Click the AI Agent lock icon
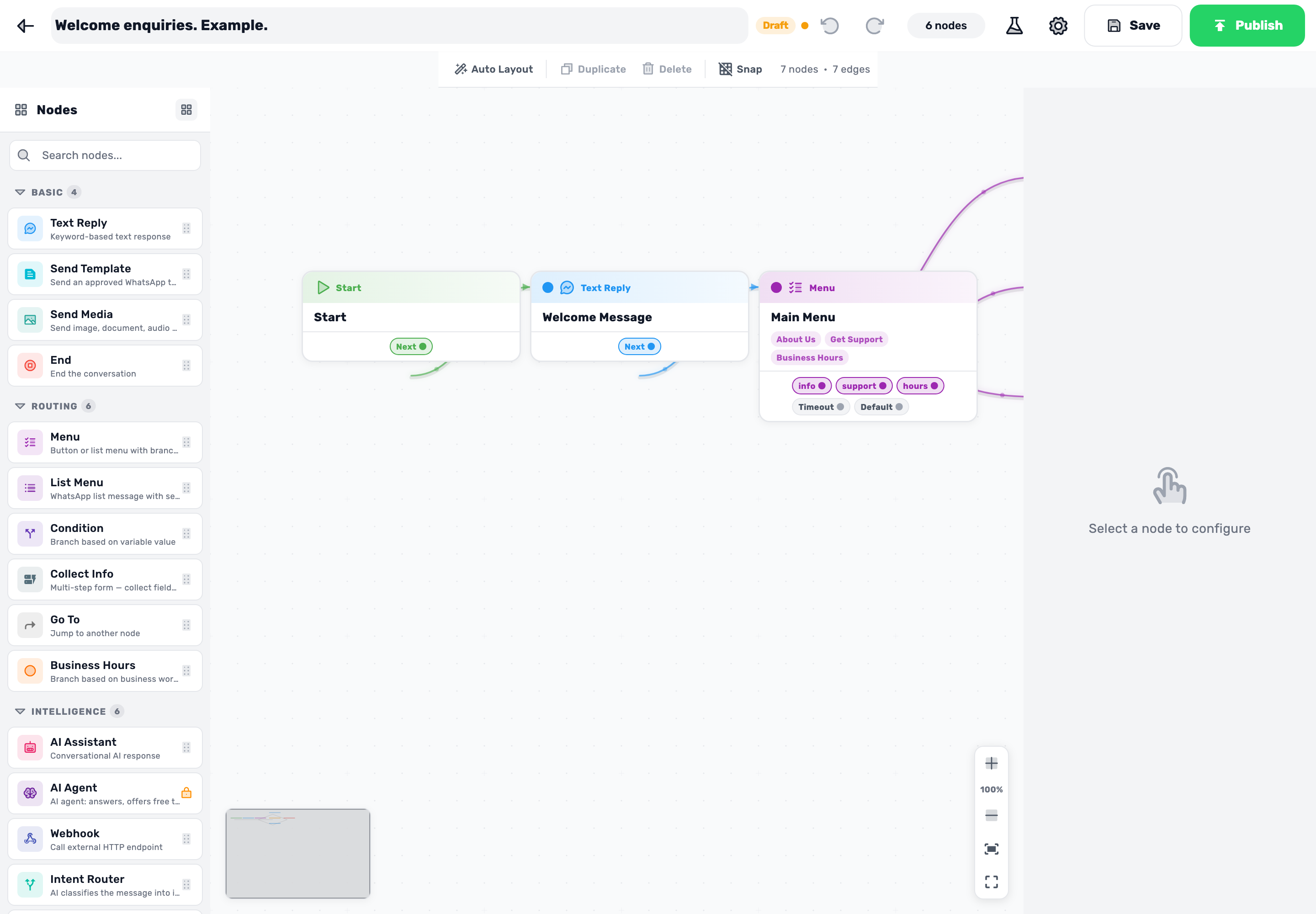This screenshot has width=1316, height=914. point(186,793)
